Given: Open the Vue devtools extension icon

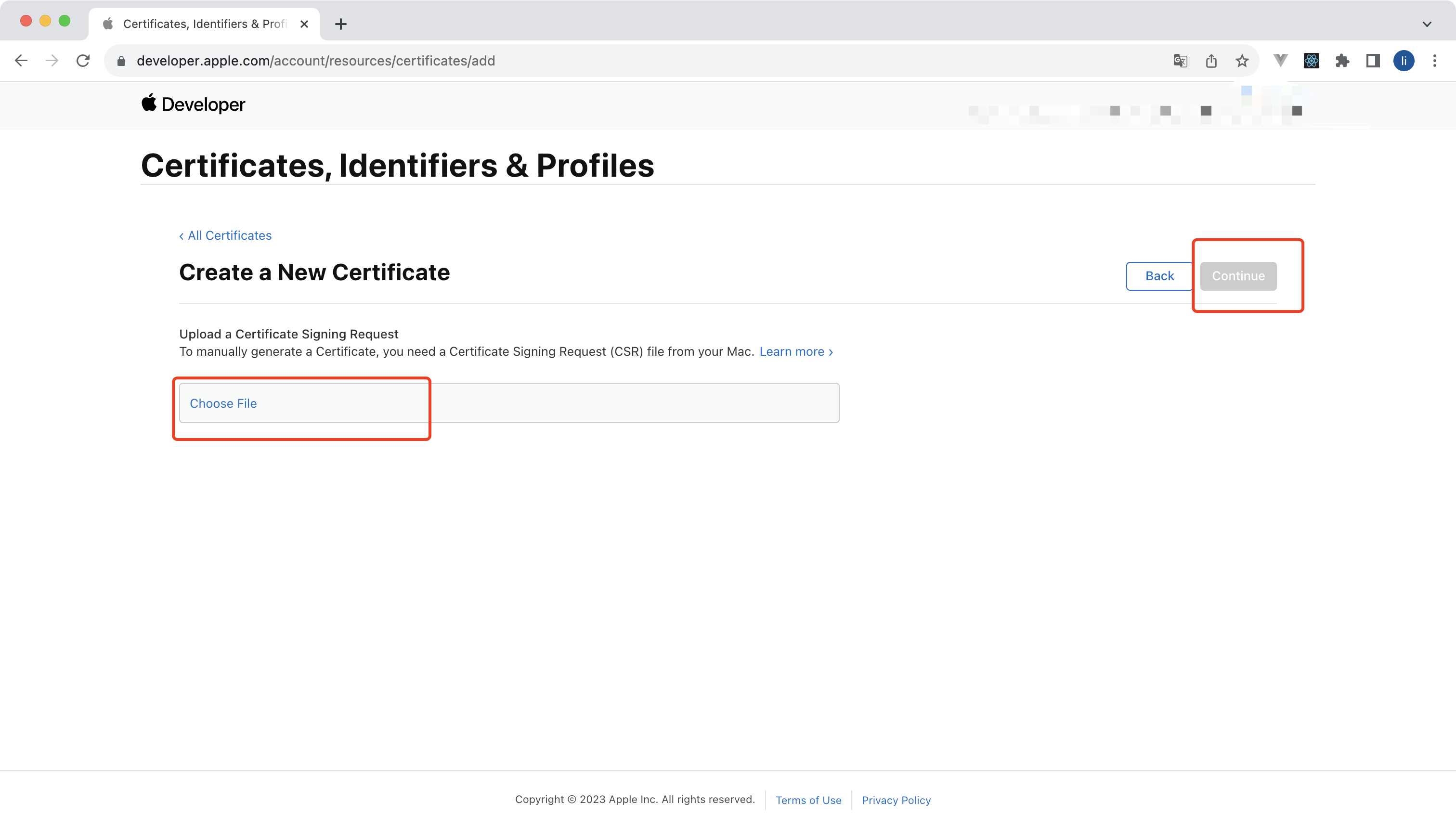Looking at the screenshot, I should pos(1281,60).
